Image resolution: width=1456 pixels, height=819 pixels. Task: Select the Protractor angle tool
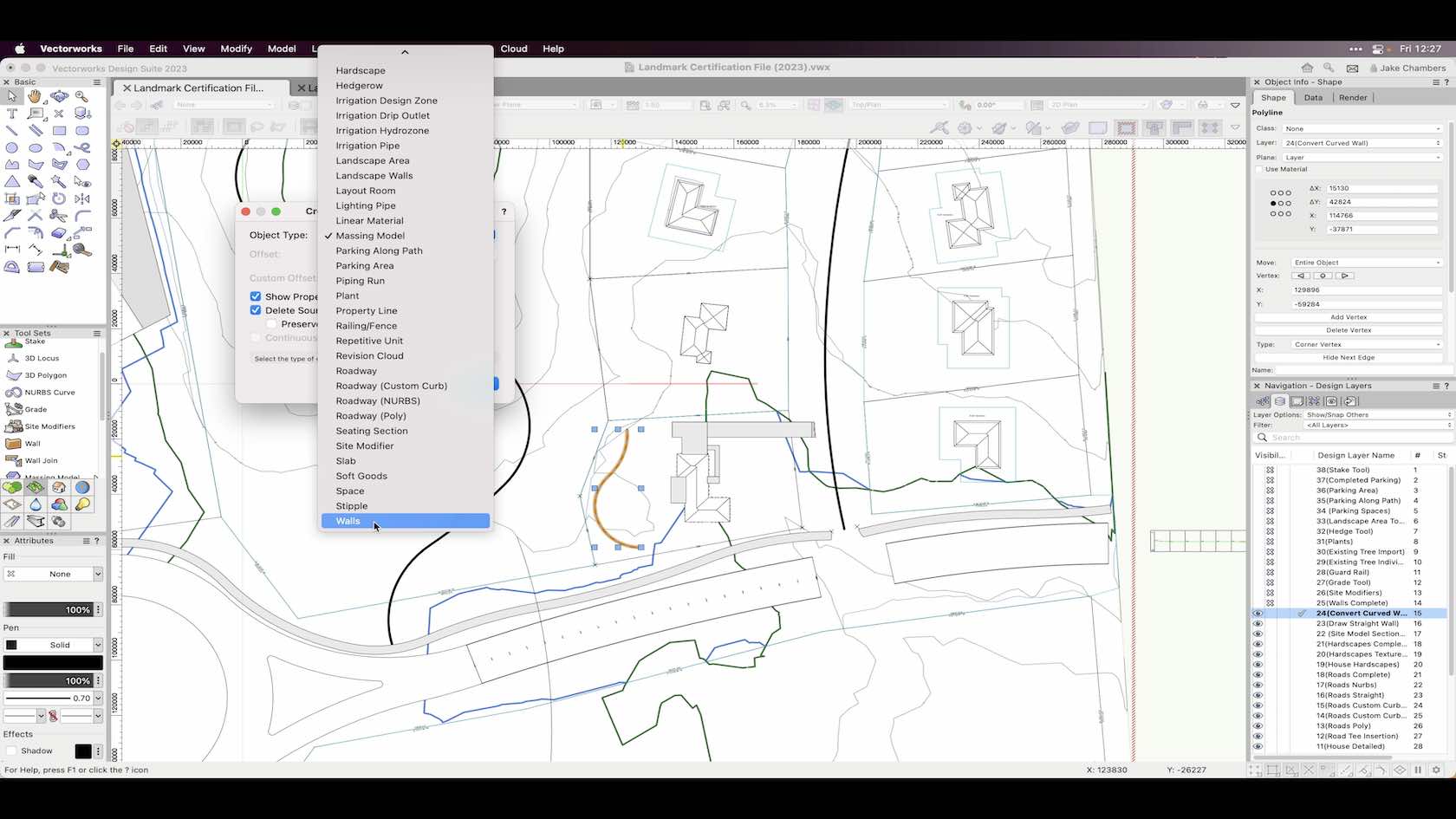pyautogui.click(x=12, y=267)
